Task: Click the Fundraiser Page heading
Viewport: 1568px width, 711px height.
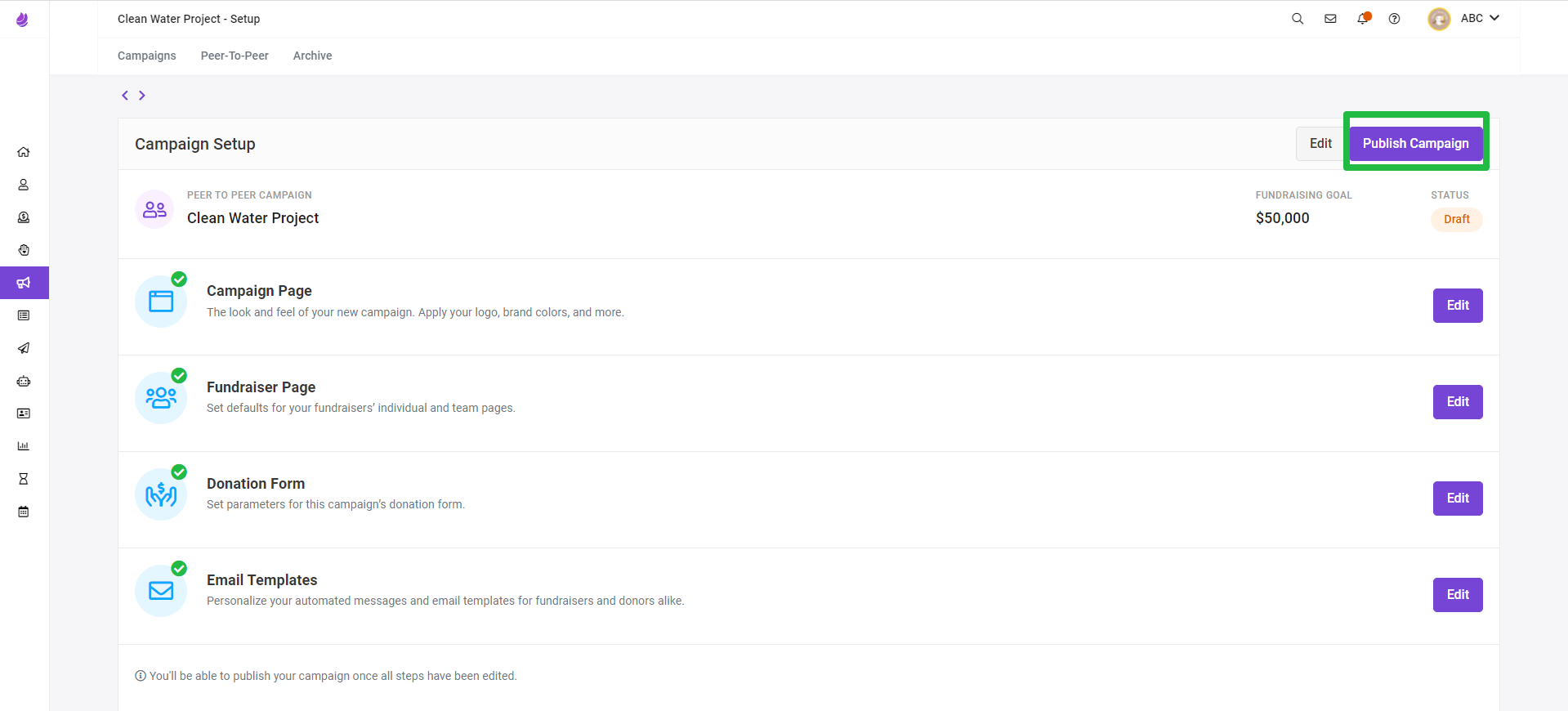Action: 261,387
